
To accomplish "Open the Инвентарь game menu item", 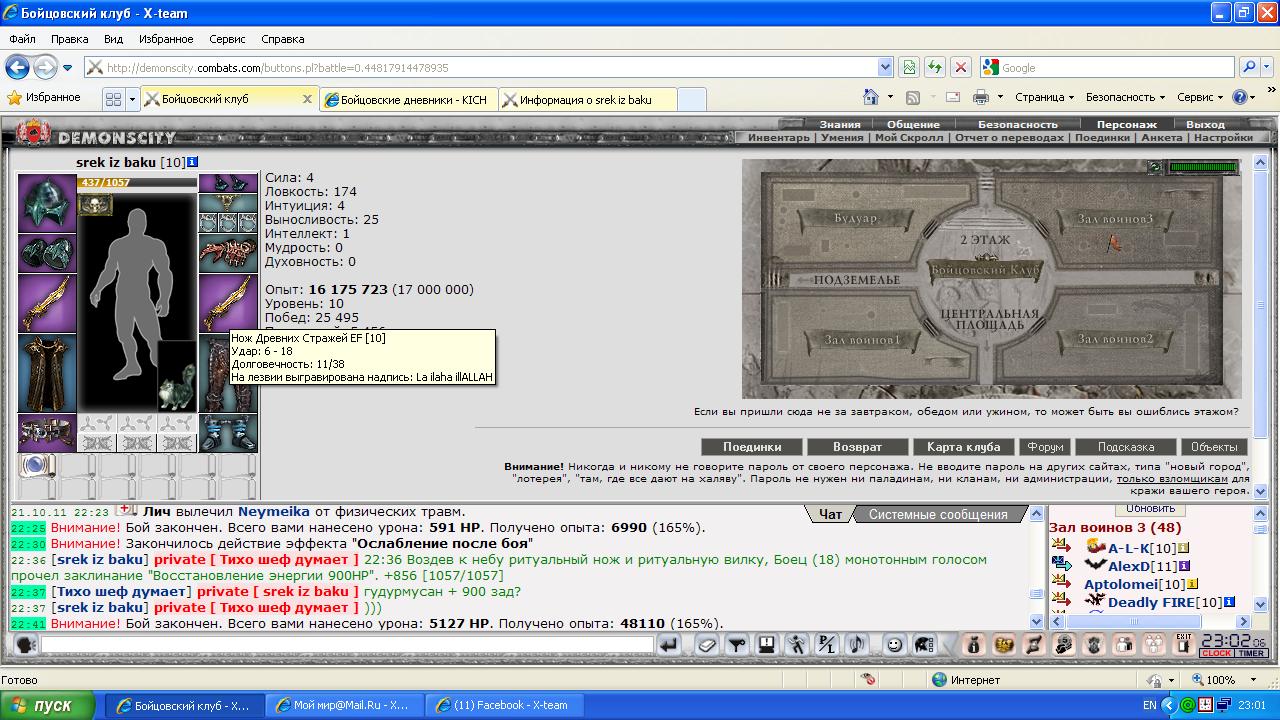I will 779,137.
